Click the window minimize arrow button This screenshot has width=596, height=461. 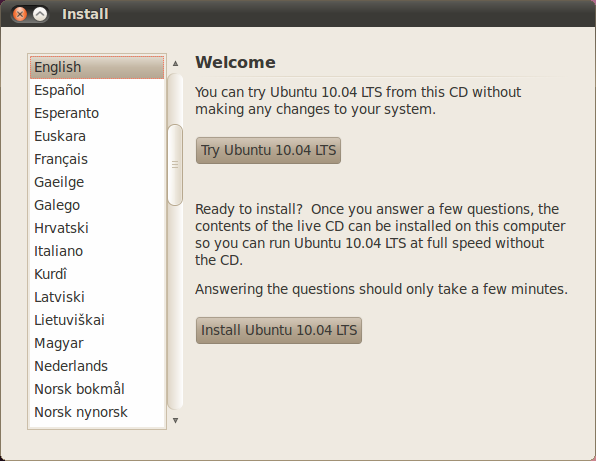tap(40, 14)
